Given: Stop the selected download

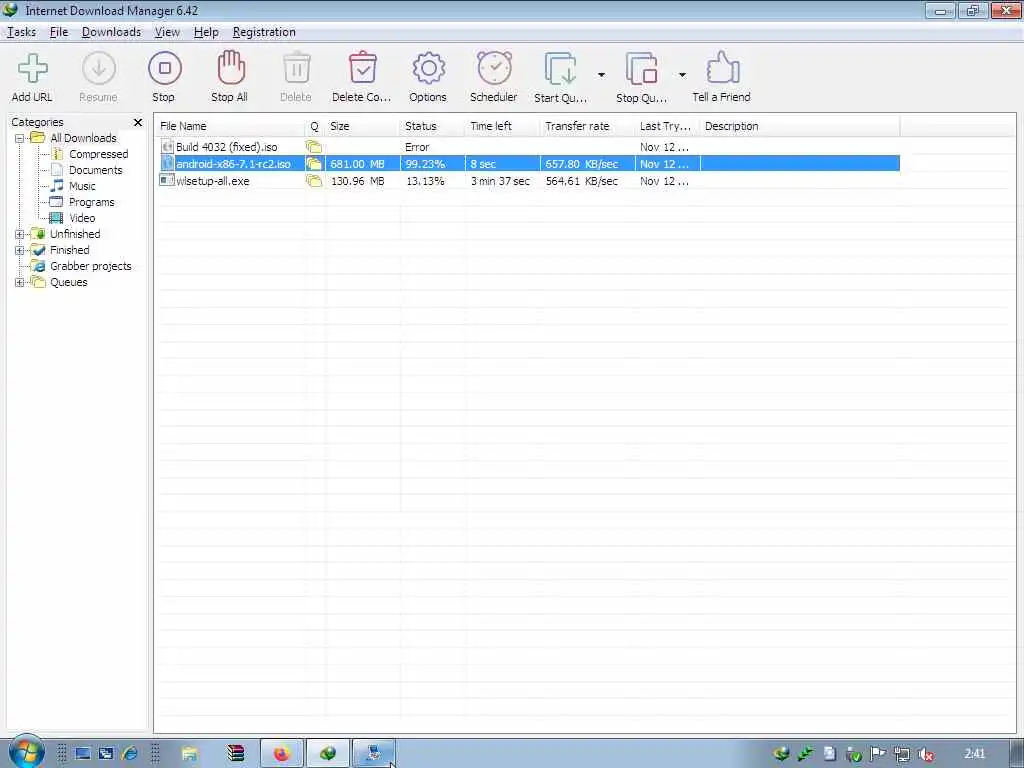Looking at the screenshot, I should (165, 69).
